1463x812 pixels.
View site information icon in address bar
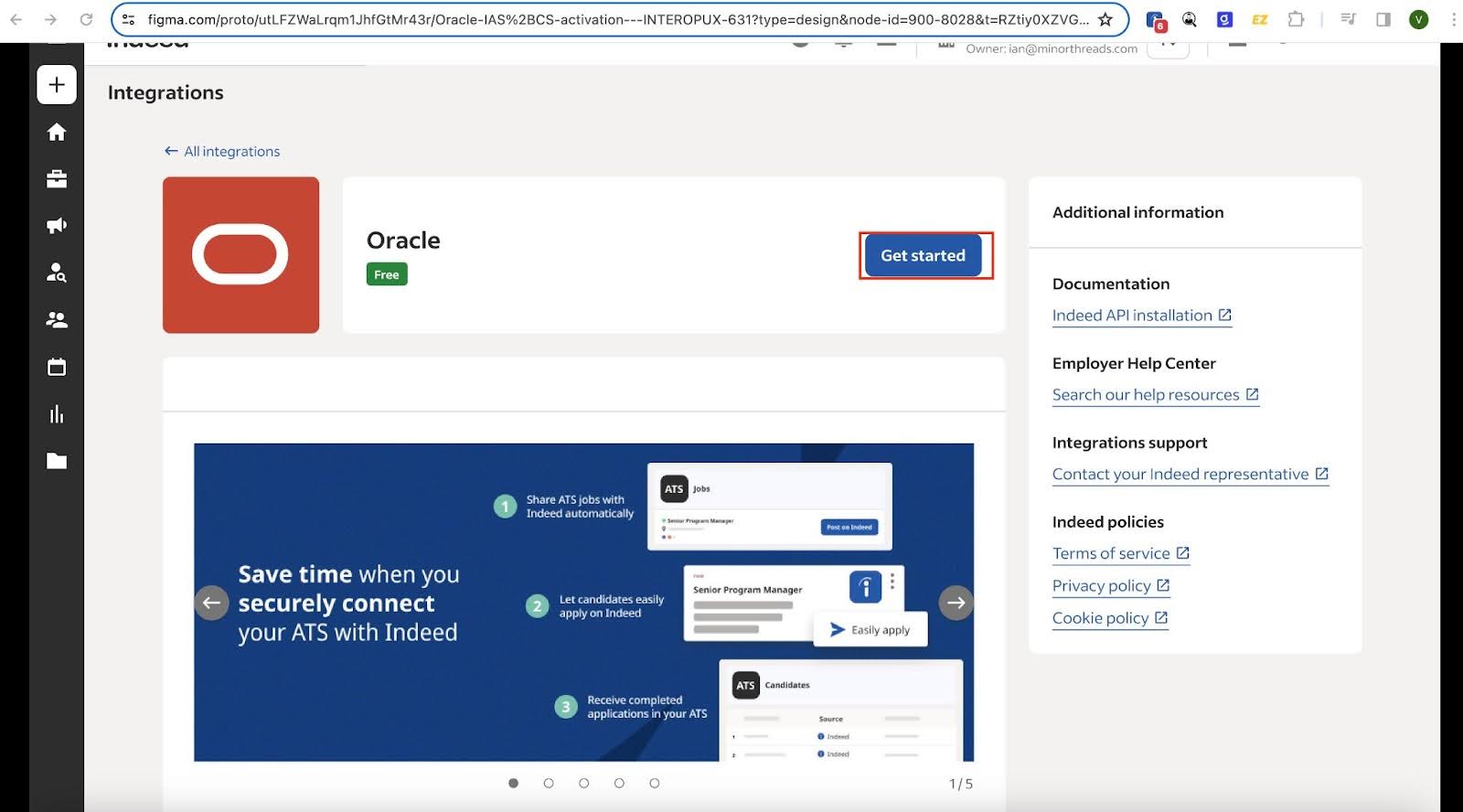[129, 19]
